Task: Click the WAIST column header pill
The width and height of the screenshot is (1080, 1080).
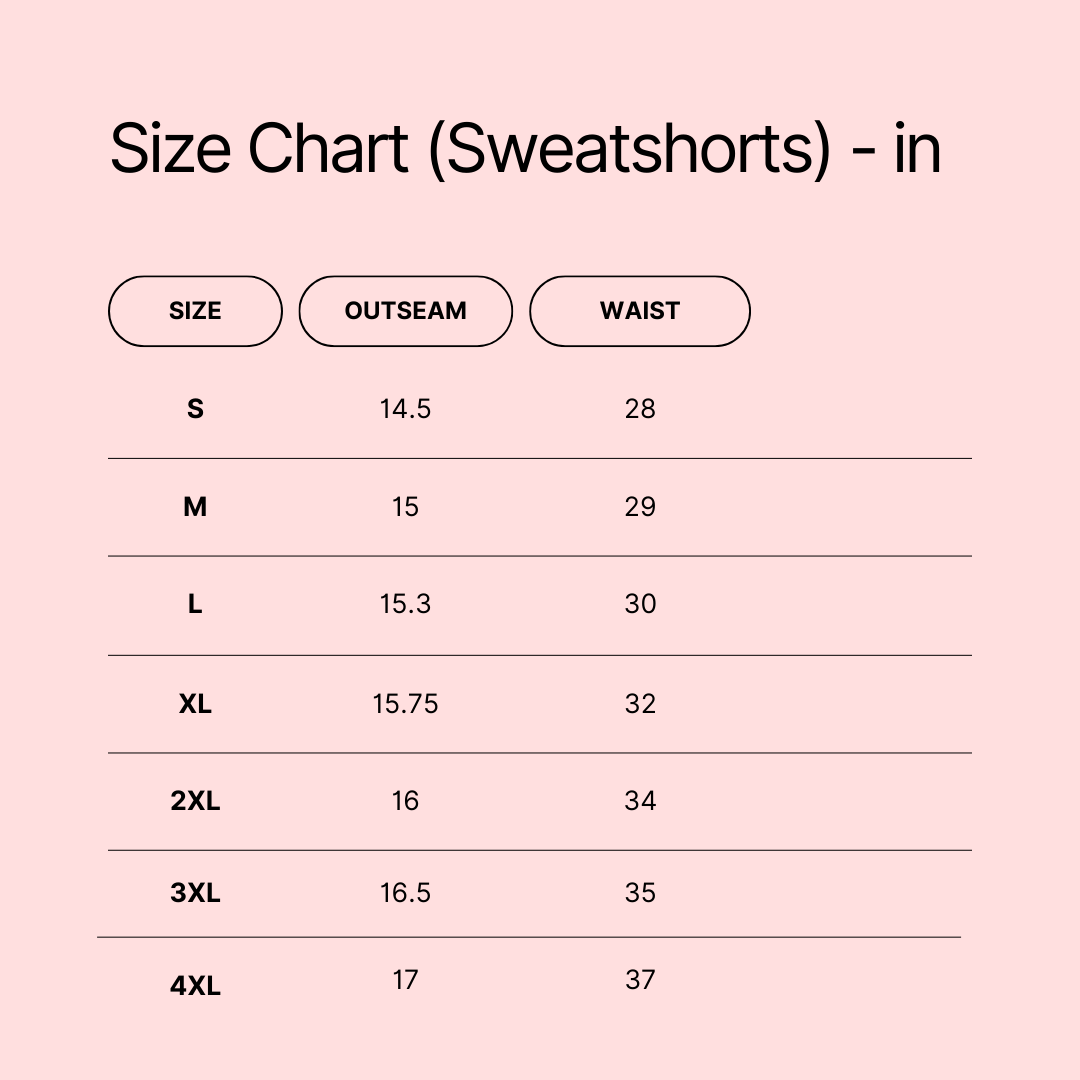Action: pyautogui.click(x=639, y=311)
